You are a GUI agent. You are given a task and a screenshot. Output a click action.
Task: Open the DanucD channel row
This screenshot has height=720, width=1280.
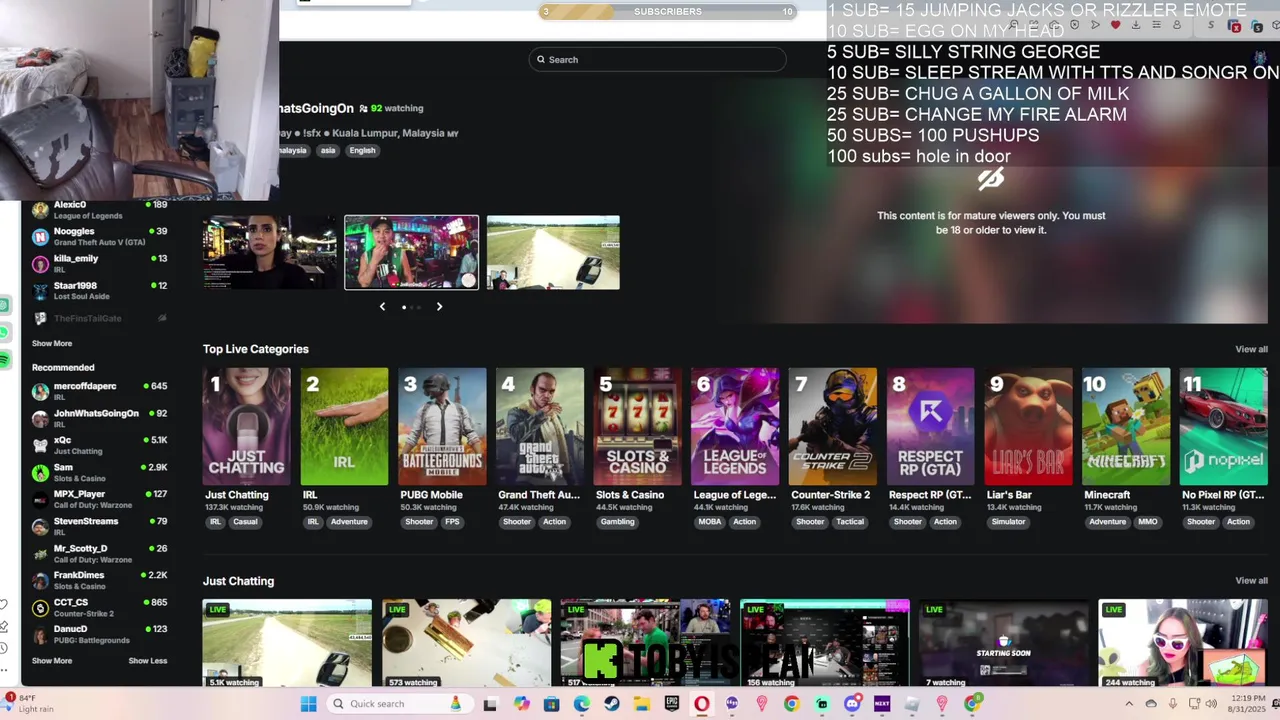[98, 635]
